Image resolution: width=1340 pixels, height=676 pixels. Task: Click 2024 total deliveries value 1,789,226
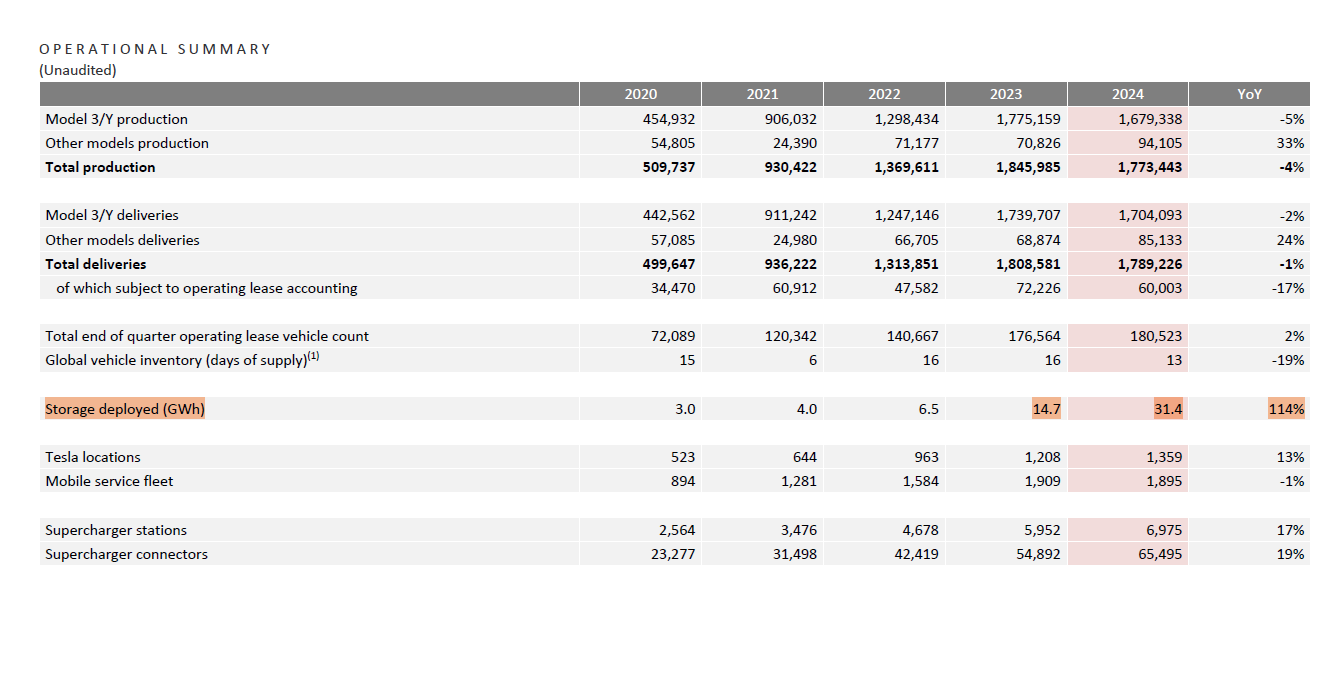coord(1150,264)
